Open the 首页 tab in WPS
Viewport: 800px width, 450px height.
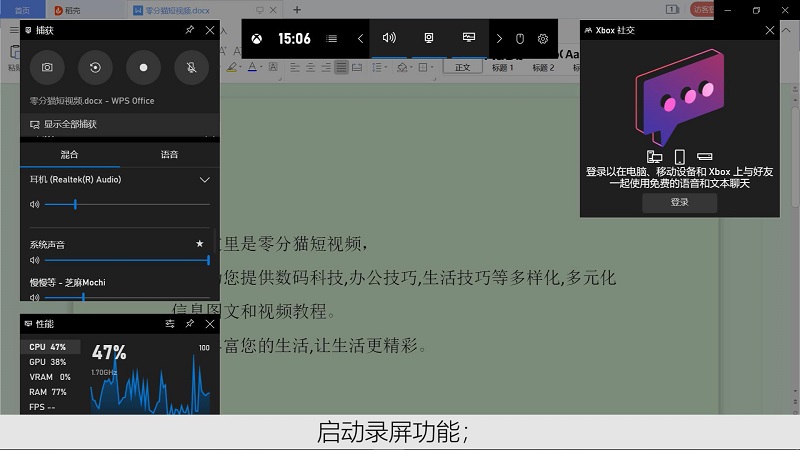point(22,10)
